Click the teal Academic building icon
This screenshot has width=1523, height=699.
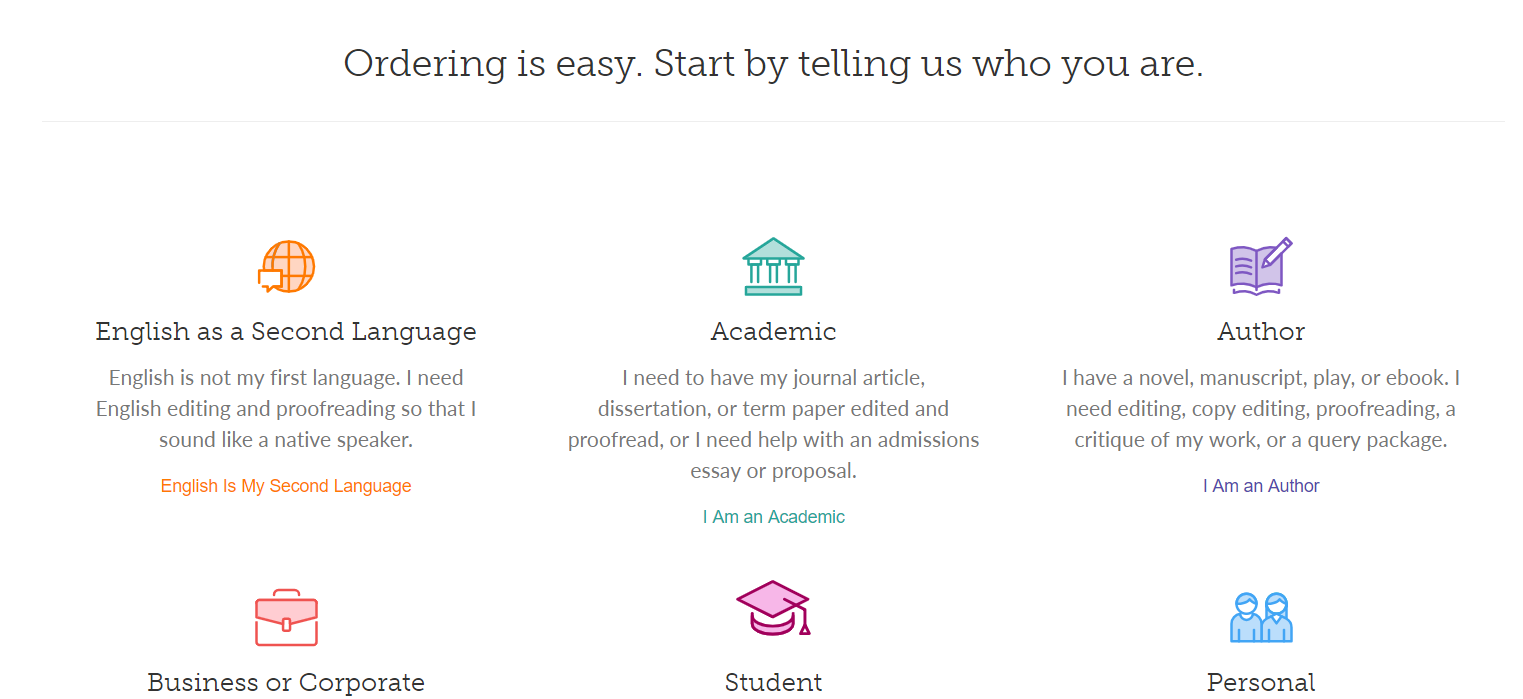[773, 267]
